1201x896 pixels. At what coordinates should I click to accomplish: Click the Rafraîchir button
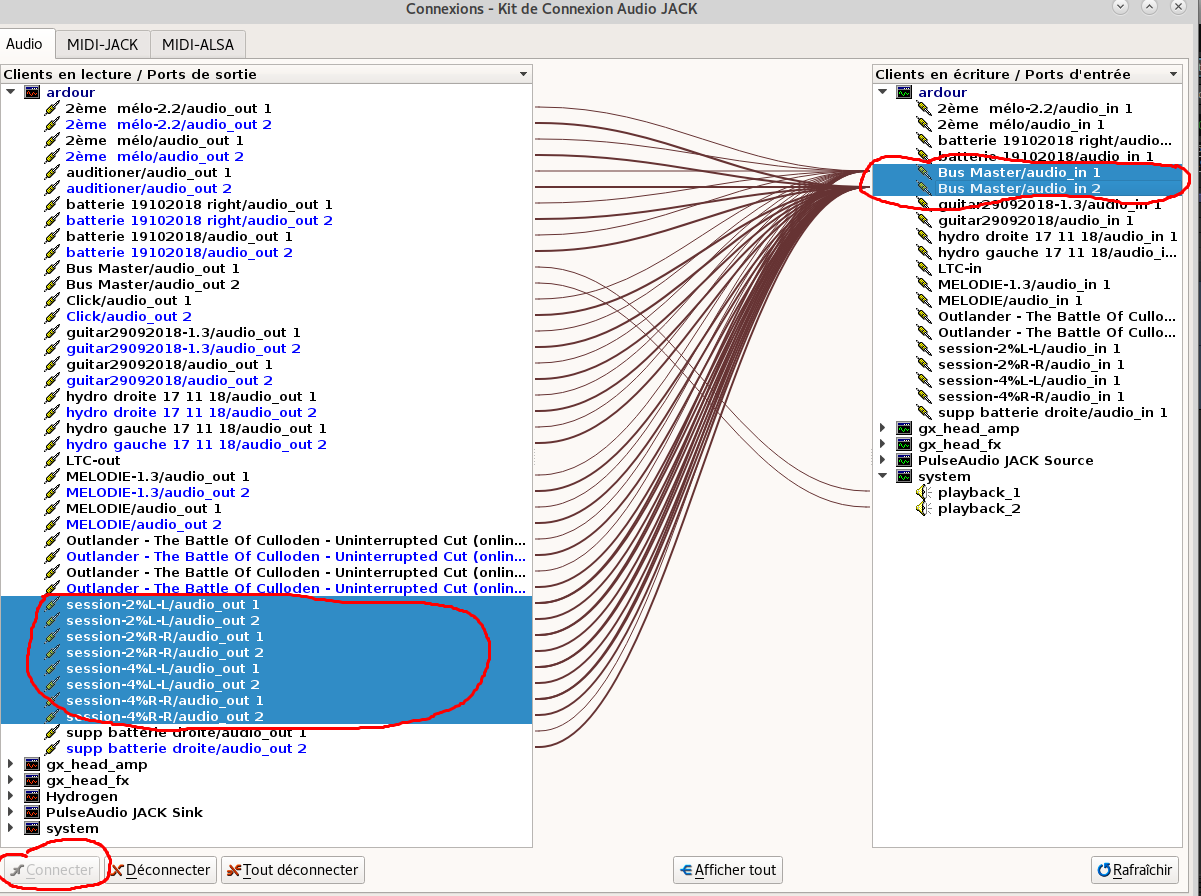tap(1135, 870)
